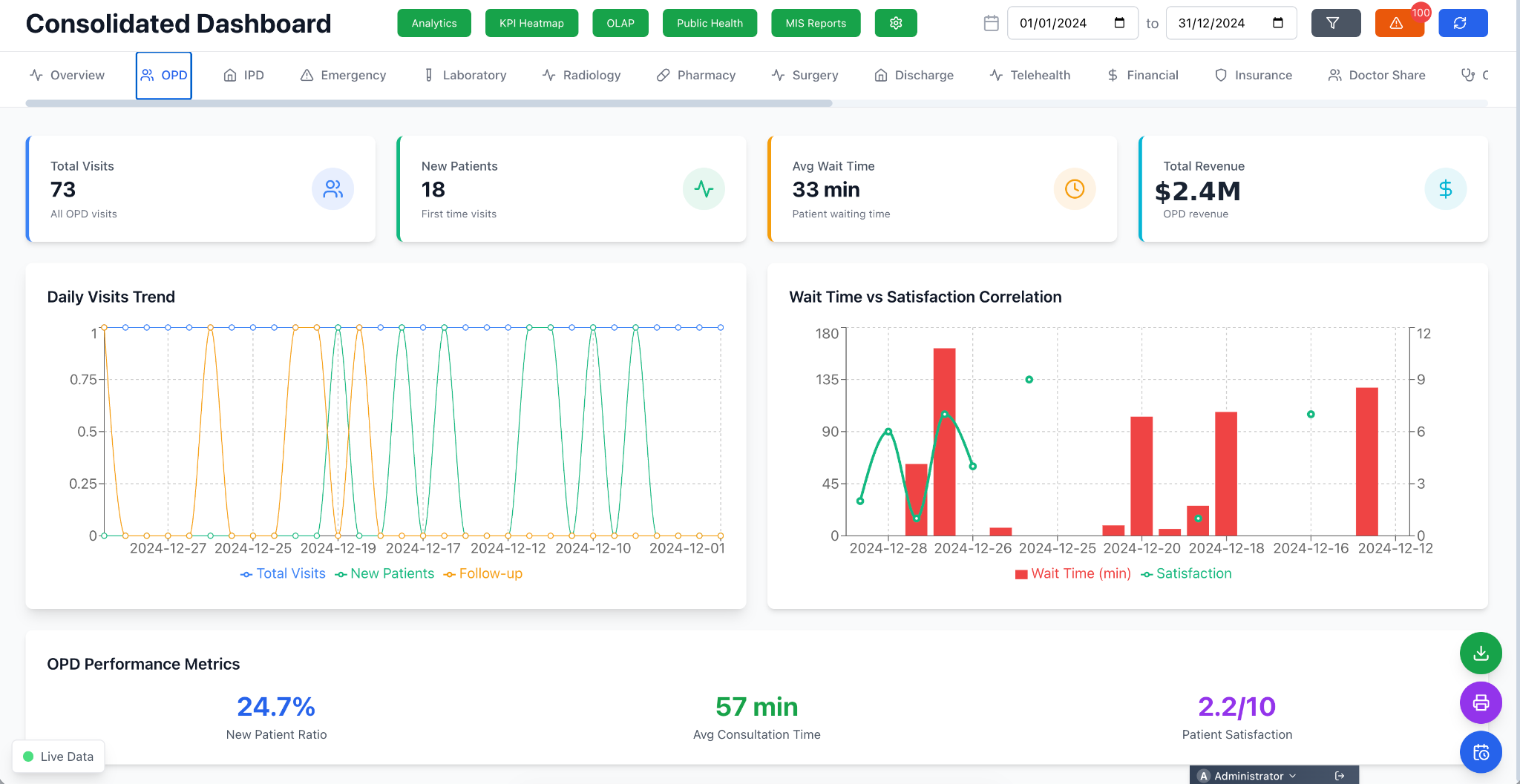Click the Public Health button

710,23
